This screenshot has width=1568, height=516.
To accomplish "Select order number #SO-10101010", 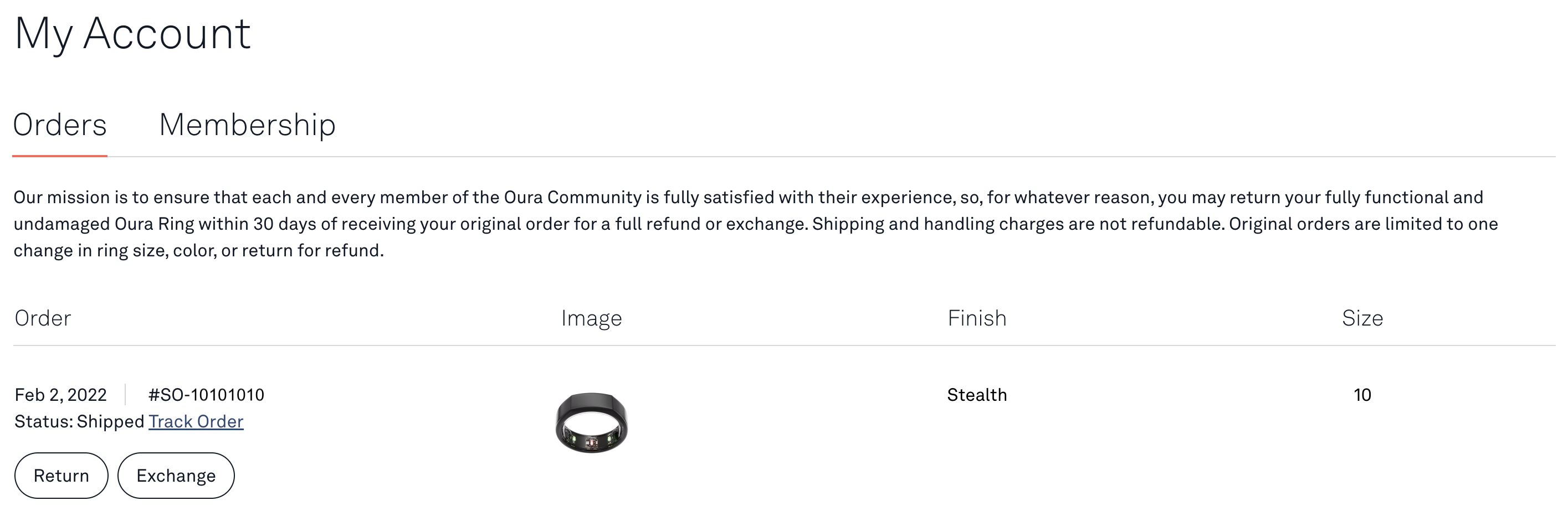I will [x=206, y=395].
